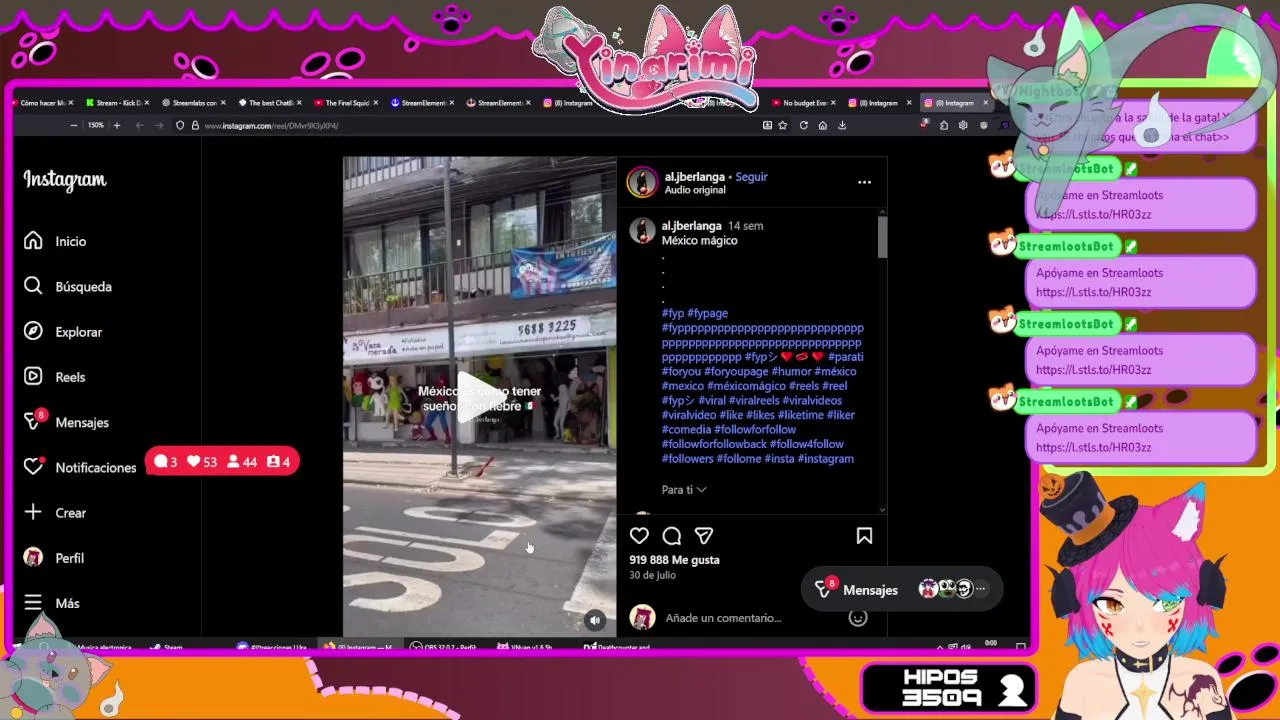Open the Más menu in the sidebar
1280x720 pixels.
click(x=52, y=603)
